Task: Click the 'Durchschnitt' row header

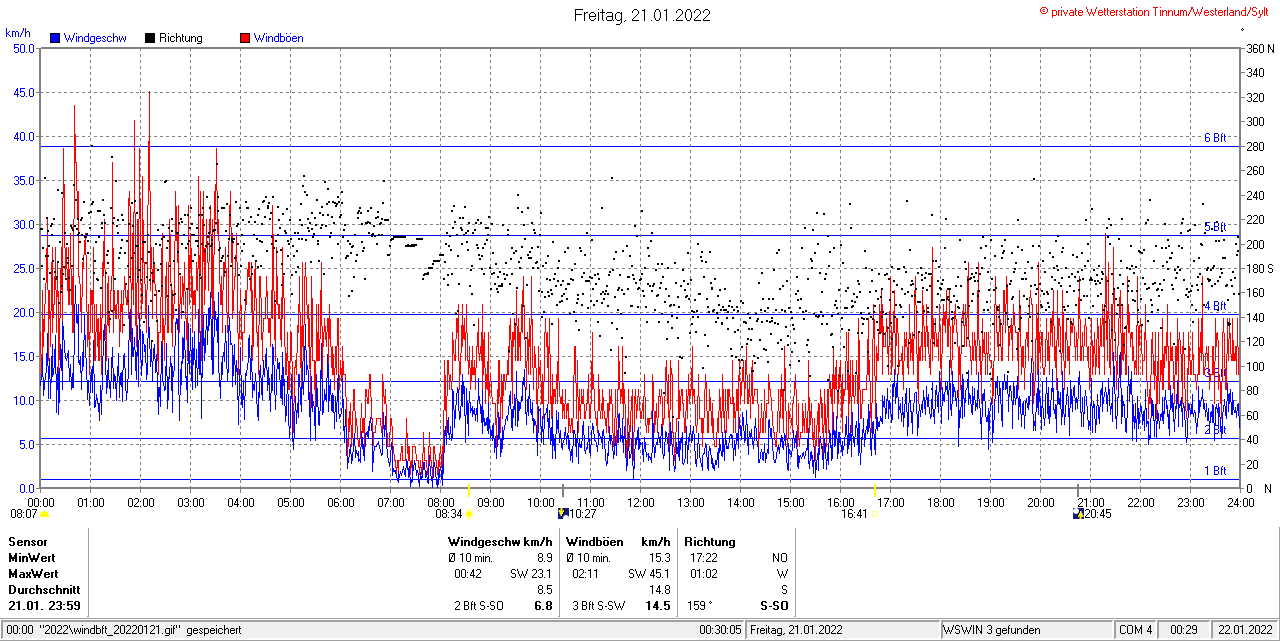Action: point(44,590)
